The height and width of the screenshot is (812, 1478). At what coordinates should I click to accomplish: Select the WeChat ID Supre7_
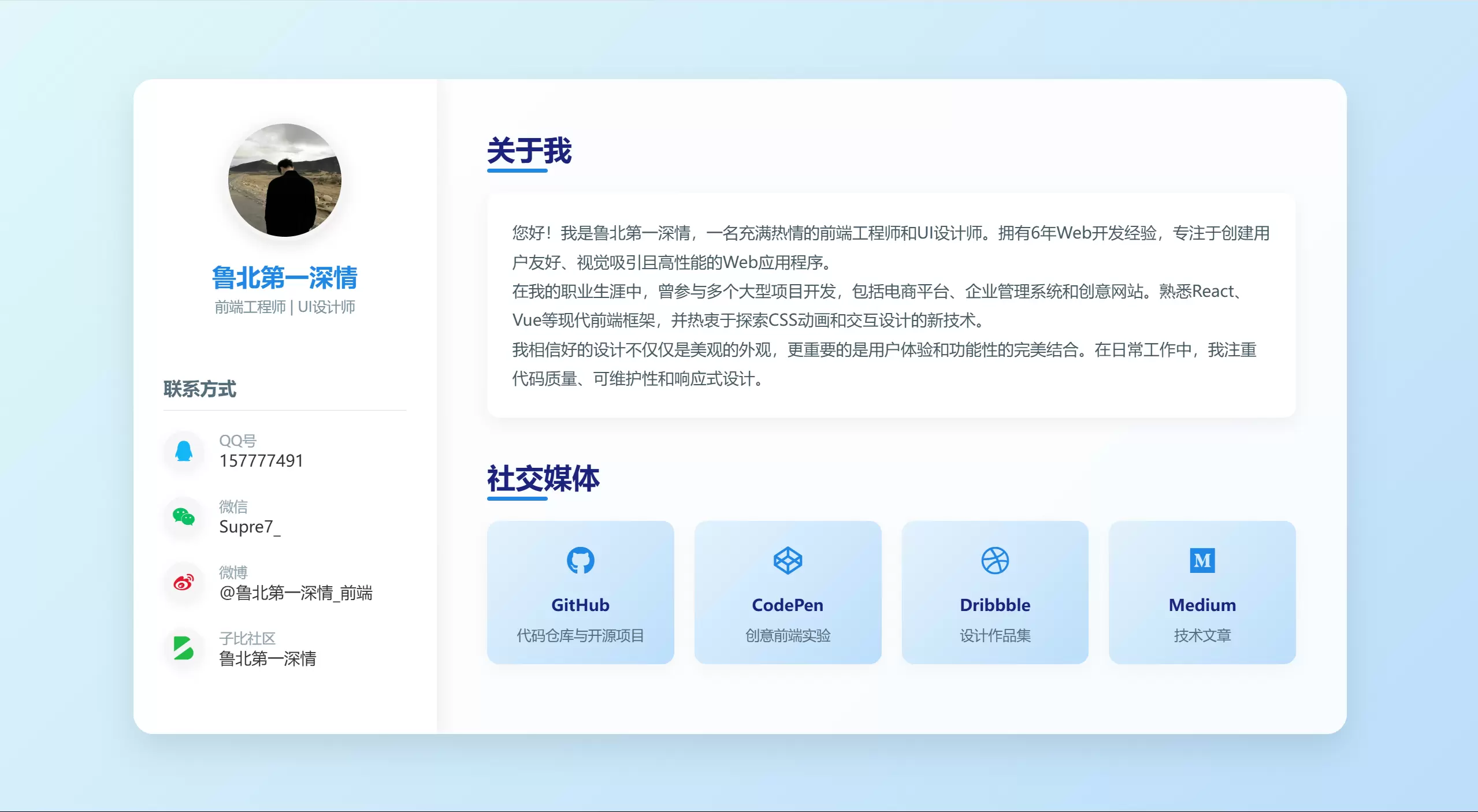coord(250,527)
